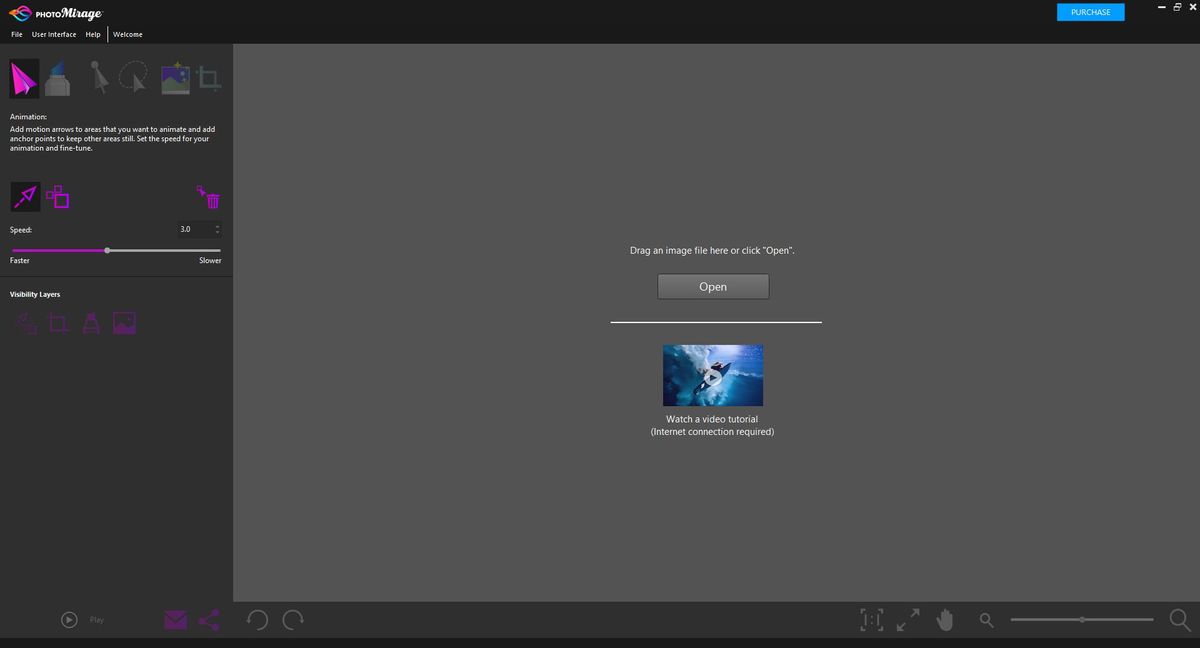Image resolution: width=1200 pixels, height=648 pixels.
Task: Select the Animation motion arrow tool
Action: [x=24, y=78]
